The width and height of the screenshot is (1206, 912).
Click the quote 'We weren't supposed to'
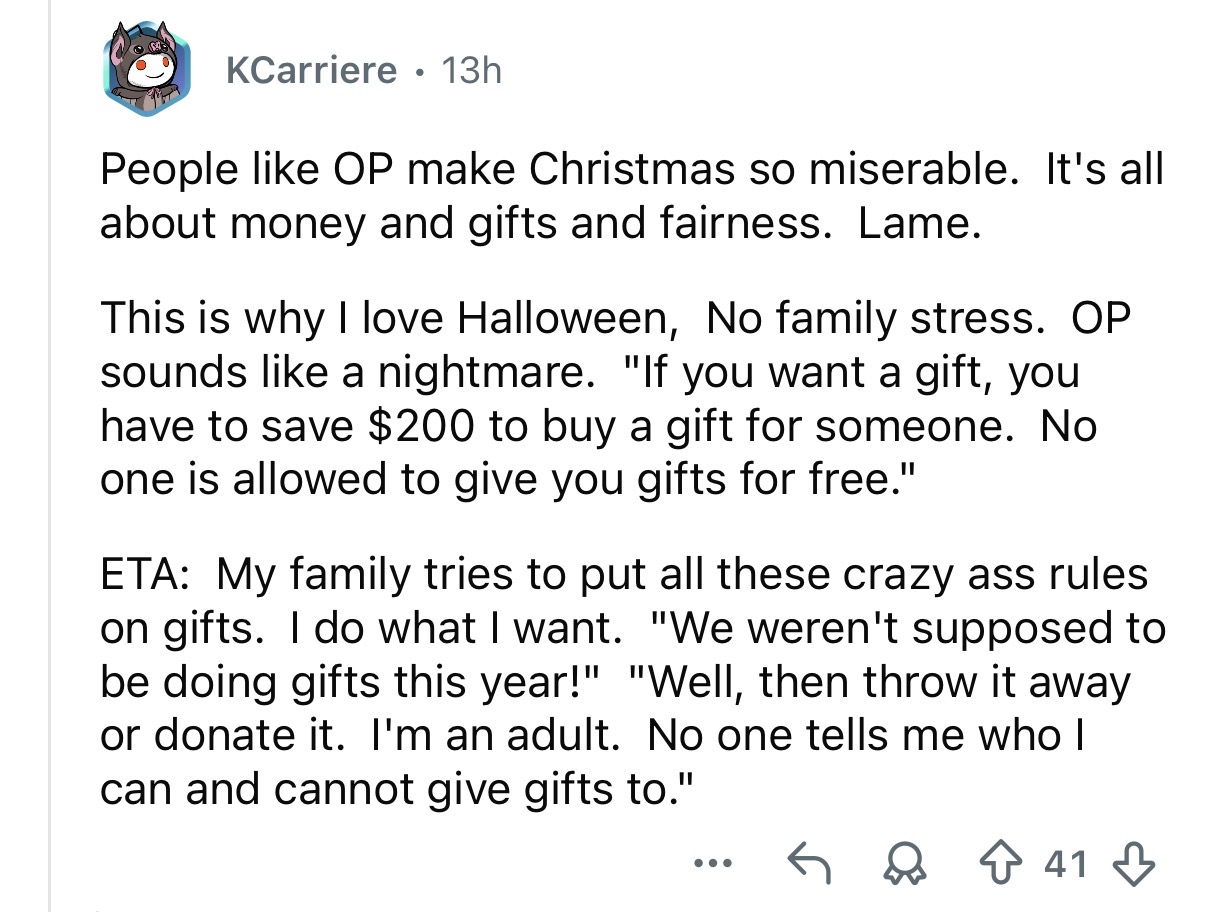(905, 628)
